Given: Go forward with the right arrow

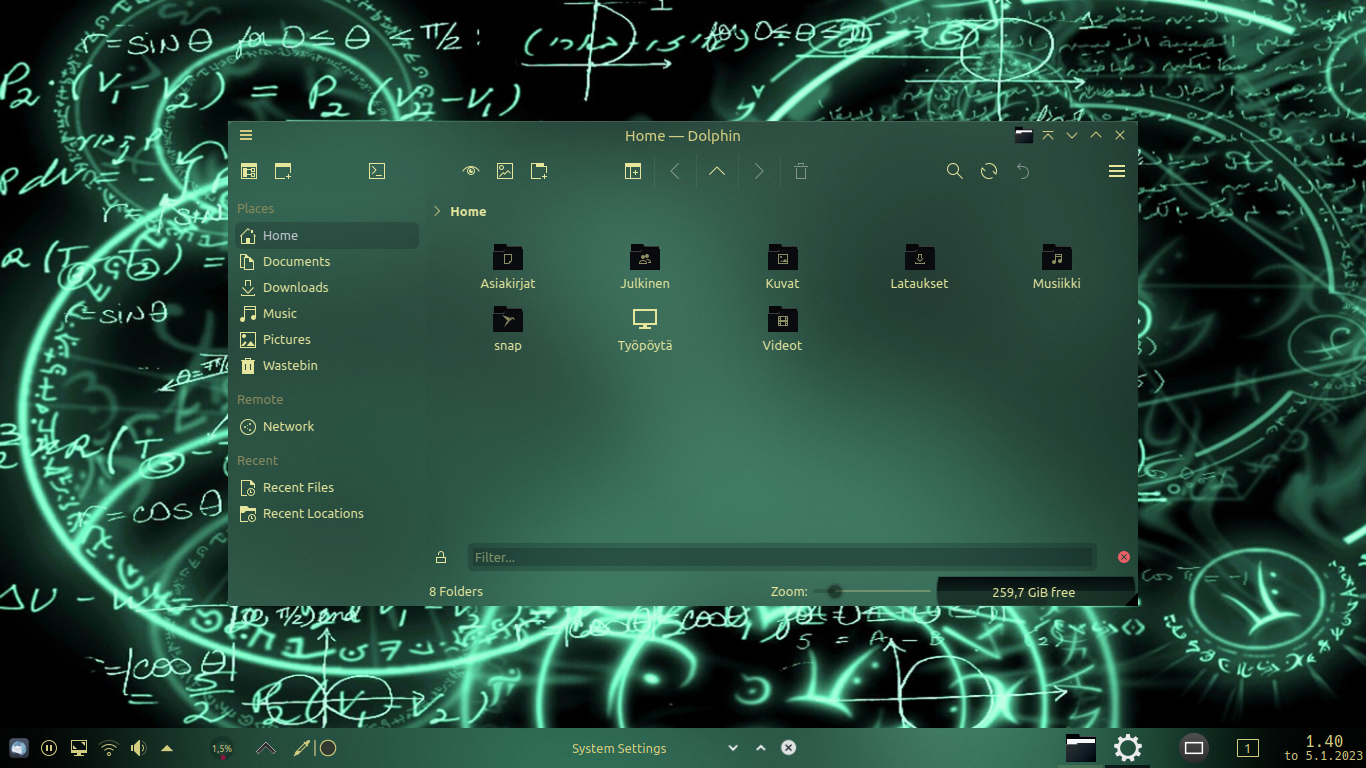Looking at the screenshot, I should (759, 171).
